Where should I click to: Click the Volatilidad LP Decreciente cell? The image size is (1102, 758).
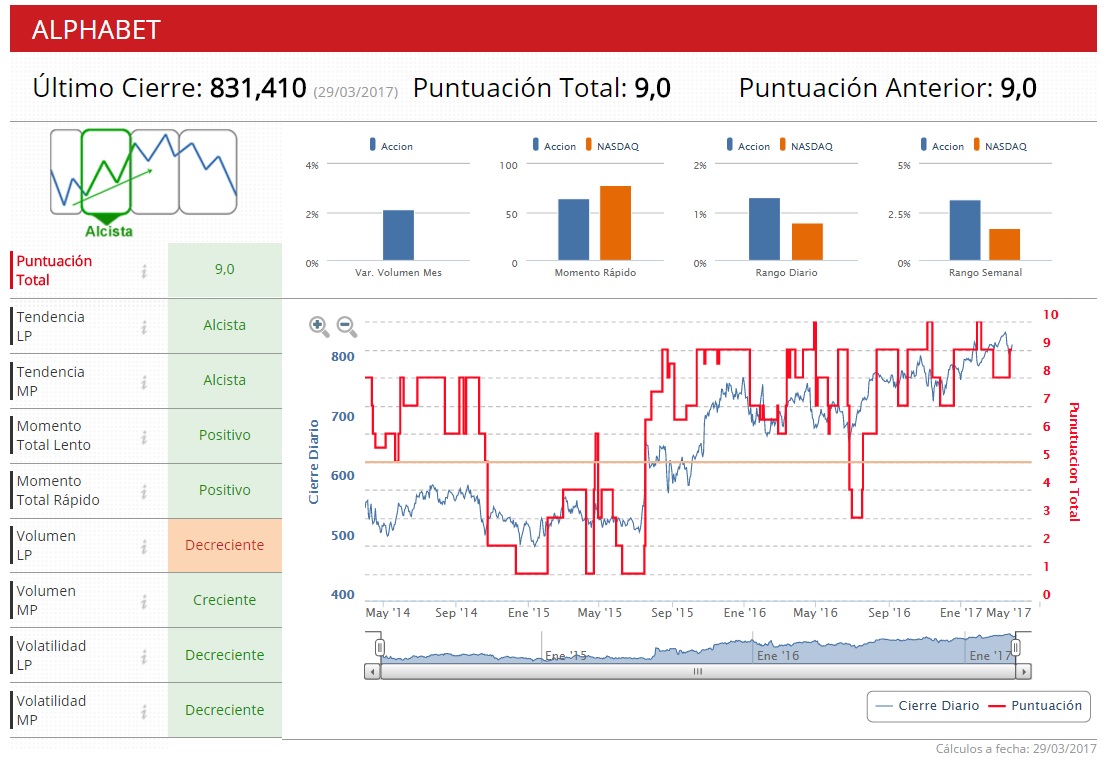225,655
